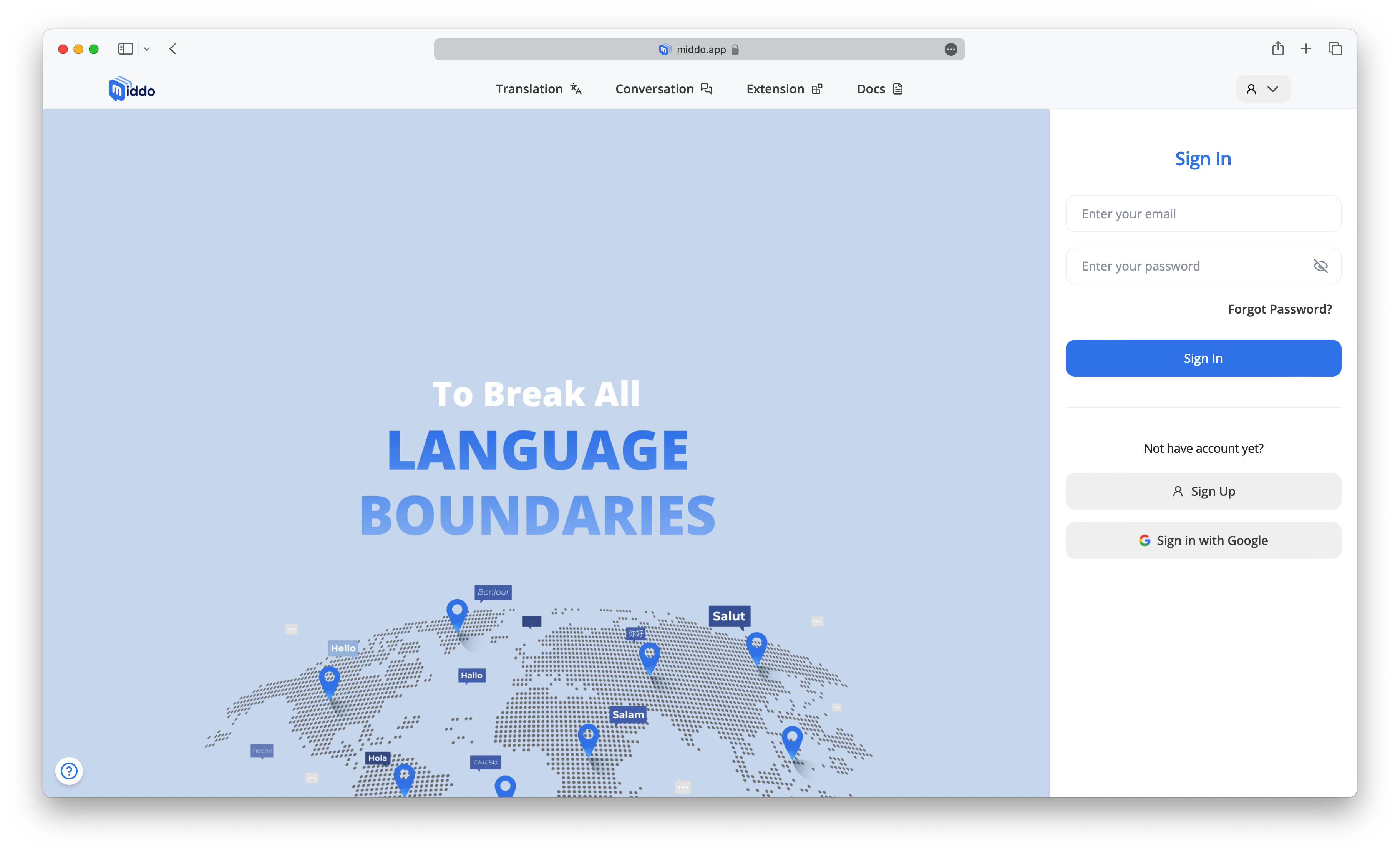Expand the user account dropdown
This screenshot has width=1400, height=854.
(x=1262, y=89)
